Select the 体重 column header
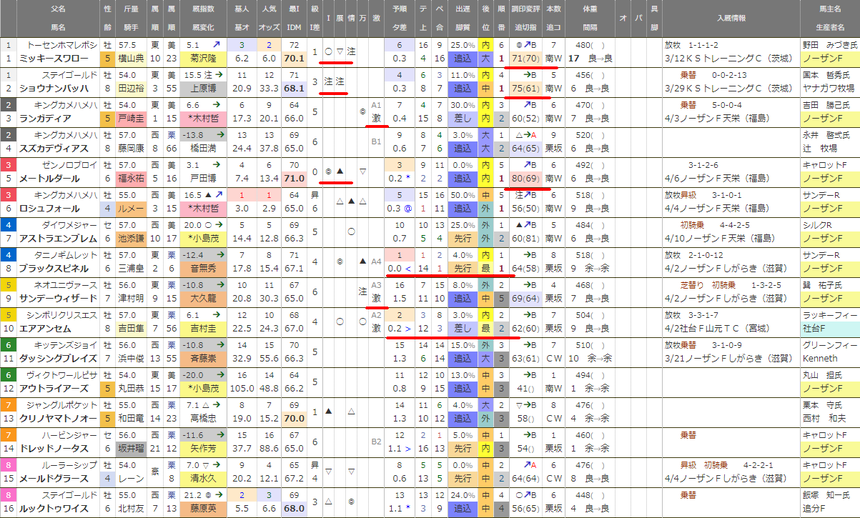 pyautogui.click(x=590, y=9)
